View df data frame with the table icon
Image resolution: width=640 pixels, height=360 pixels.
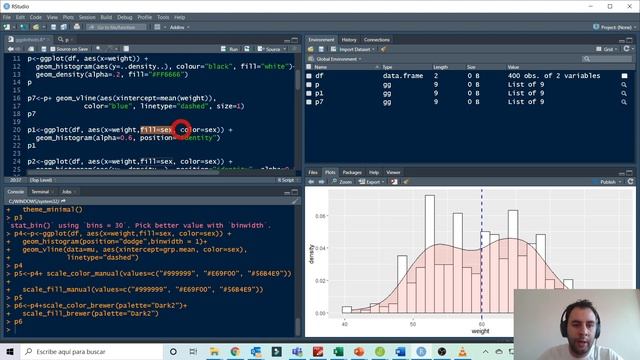tap(624, 76)
